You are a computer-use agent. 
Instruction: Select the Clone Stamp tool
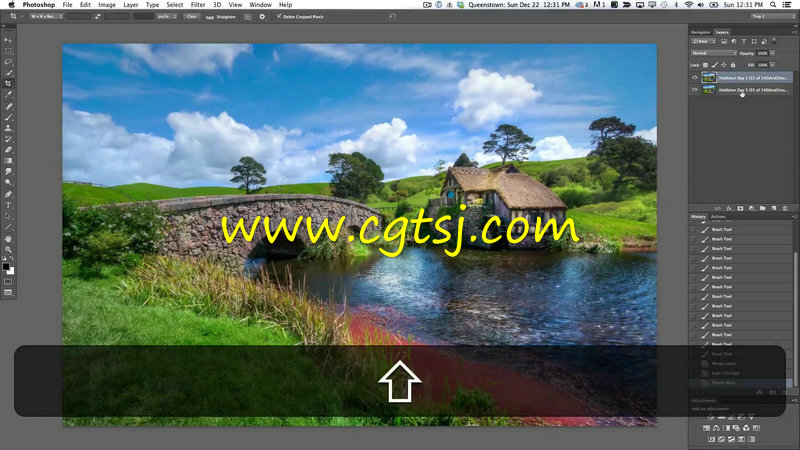click(8, 128)
